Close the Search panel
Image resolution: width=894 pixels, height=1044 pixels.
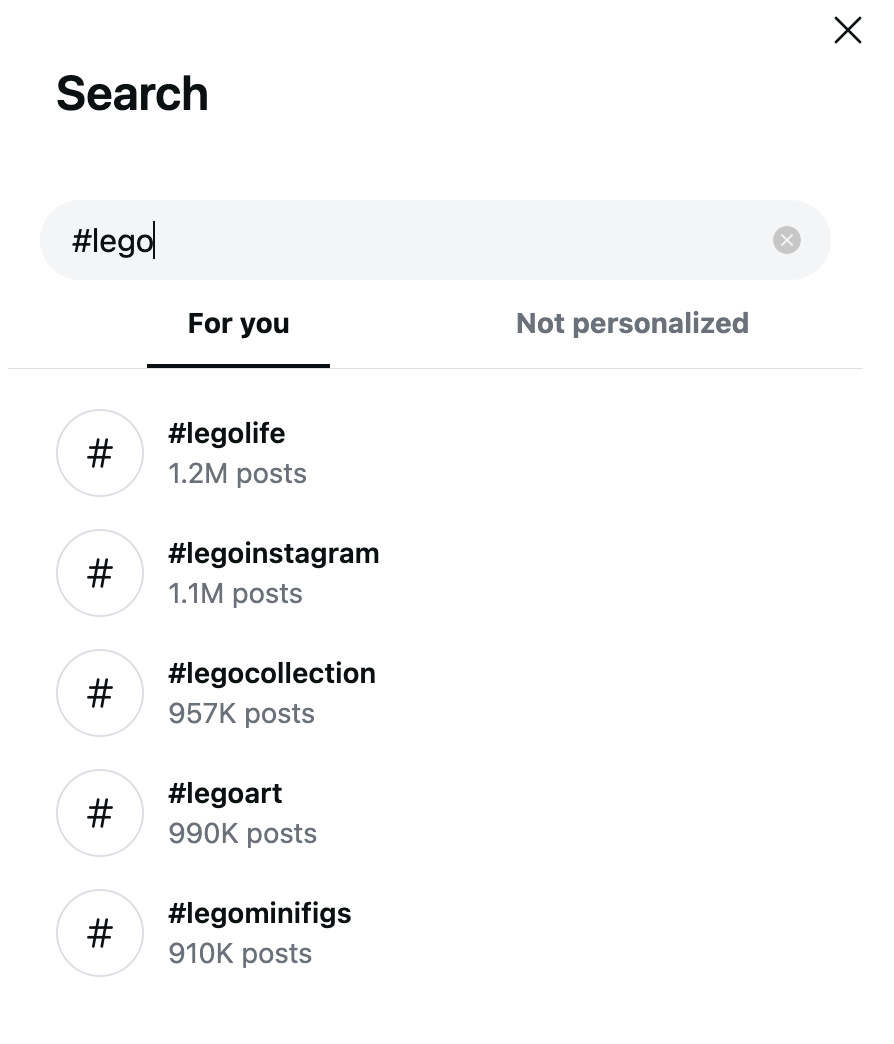click(x=847, y=30)
